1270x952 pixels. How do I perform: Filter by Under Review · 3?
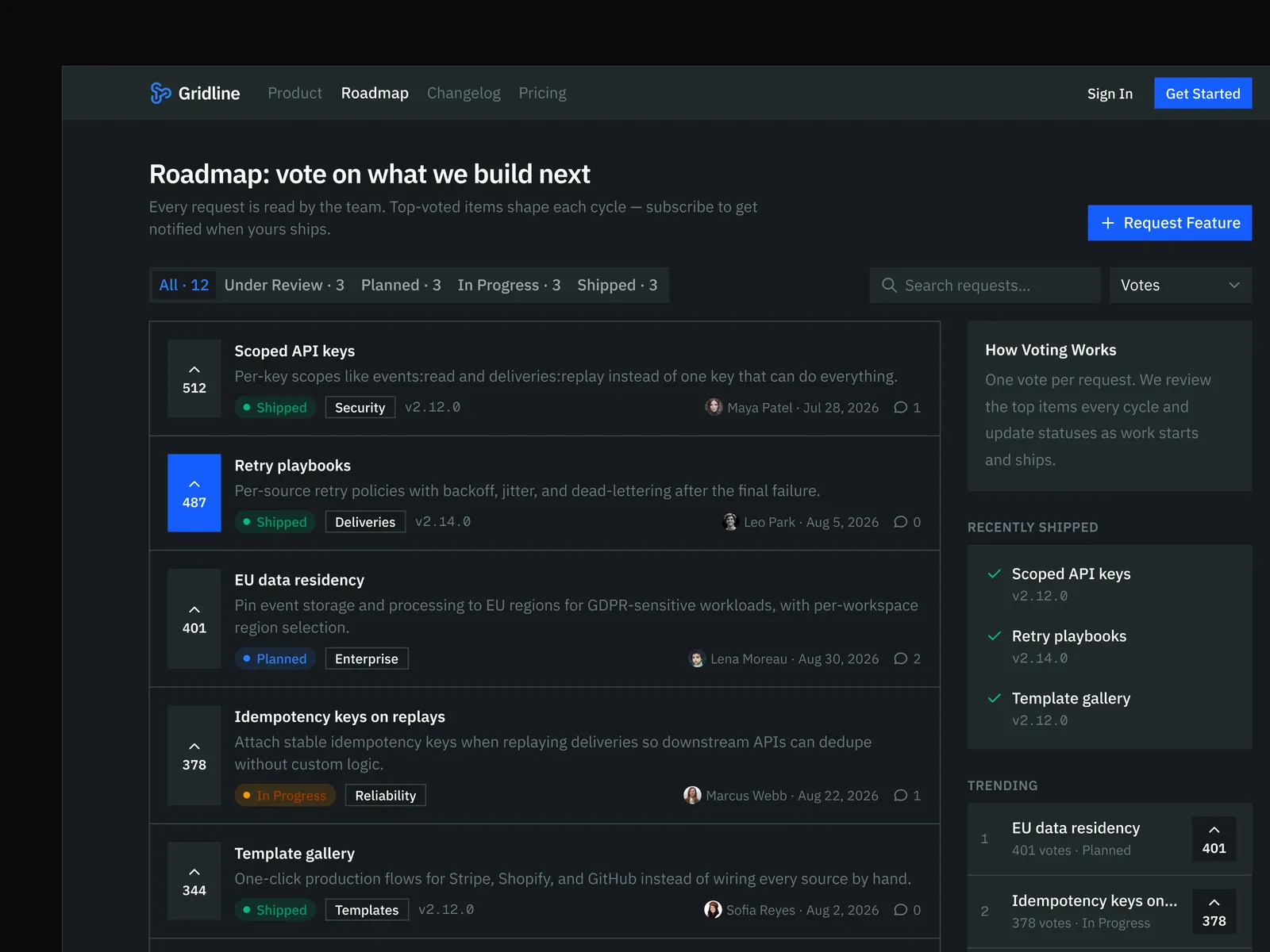coord(284,285)
